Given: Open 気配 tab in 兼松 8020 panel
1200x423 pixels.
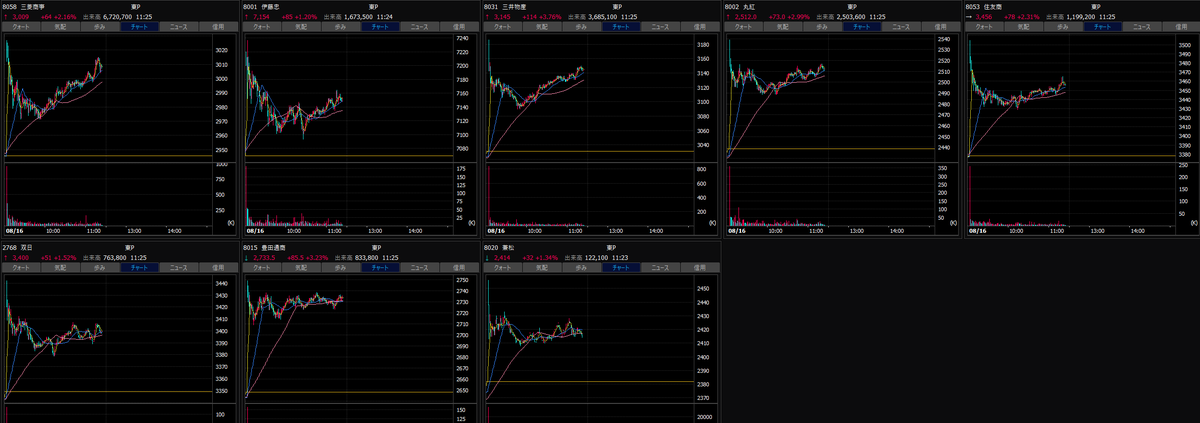Looking at the screenshot, I should tap(542, 268).
